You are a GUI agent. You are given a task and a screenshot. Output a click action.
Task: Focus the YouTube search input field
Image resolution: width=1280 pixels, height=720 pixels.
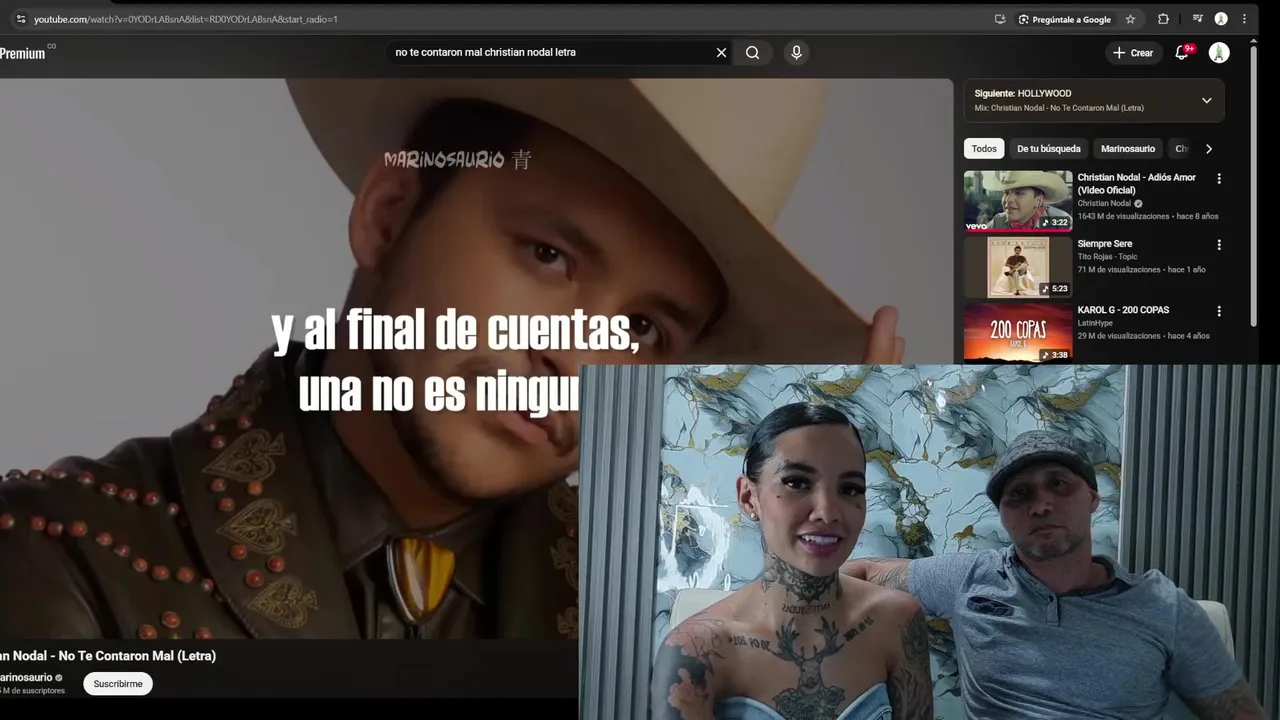[x=550, y=53]
